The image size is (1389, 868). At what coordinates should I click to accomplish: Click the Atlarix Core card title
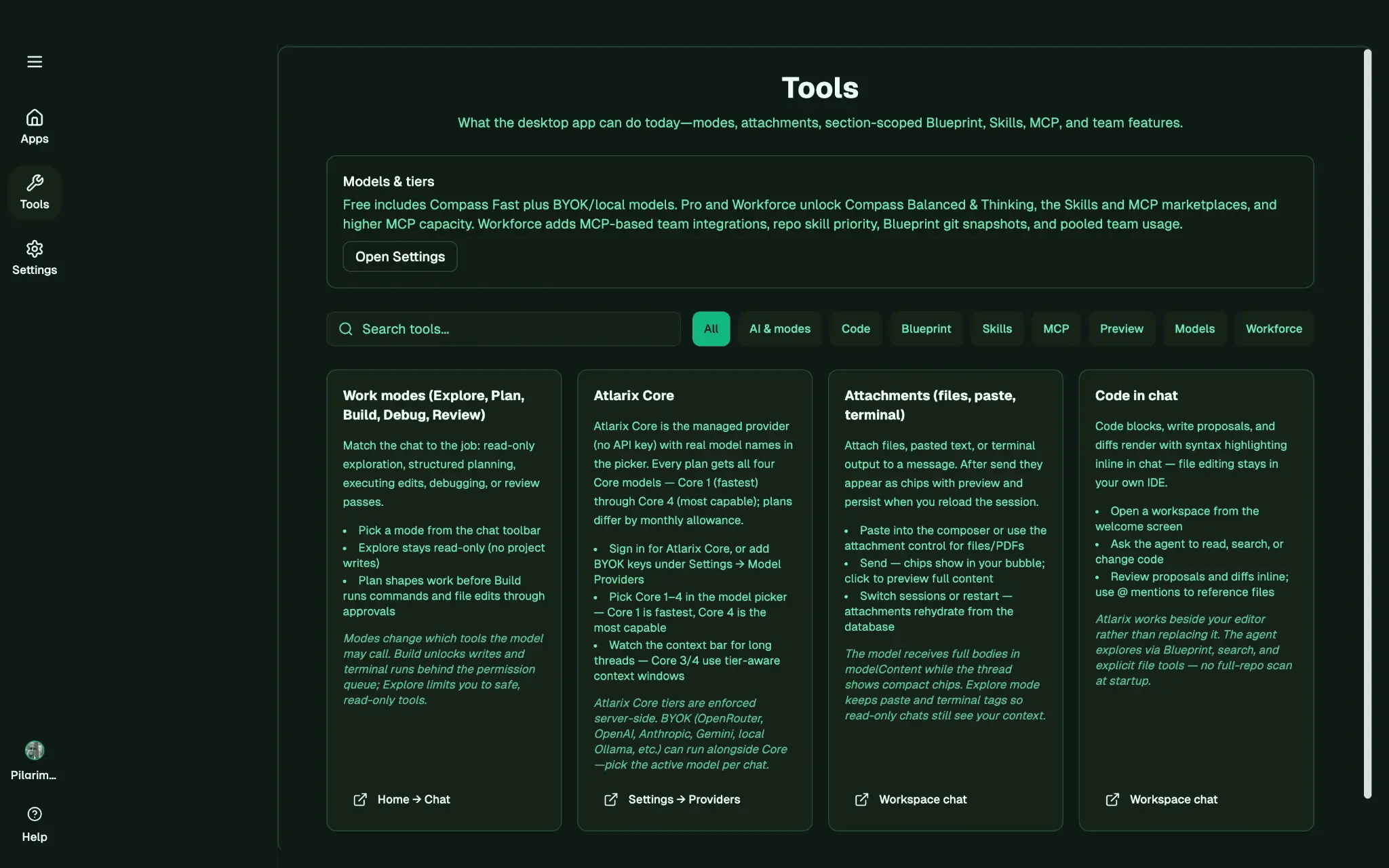tap(633, 395)
